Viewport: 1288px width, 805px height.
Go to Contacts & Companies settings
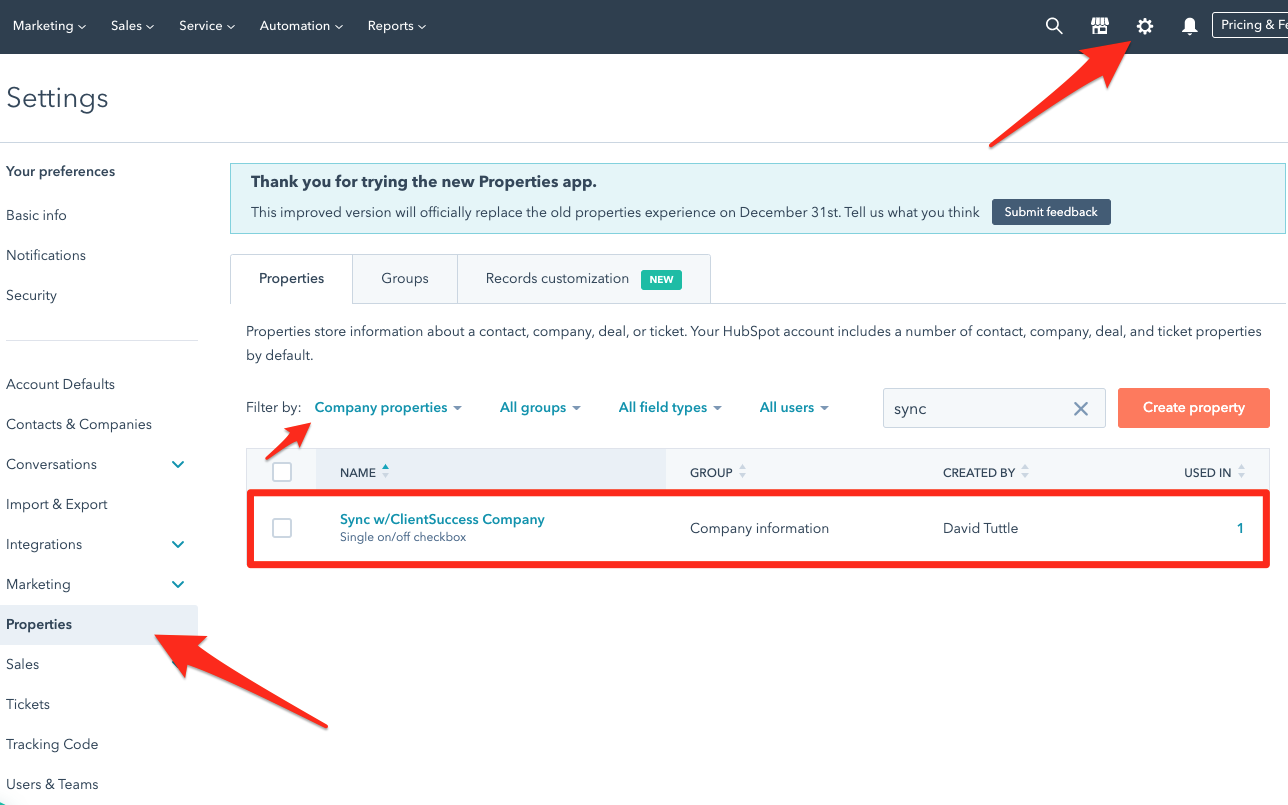click(79, 424)
